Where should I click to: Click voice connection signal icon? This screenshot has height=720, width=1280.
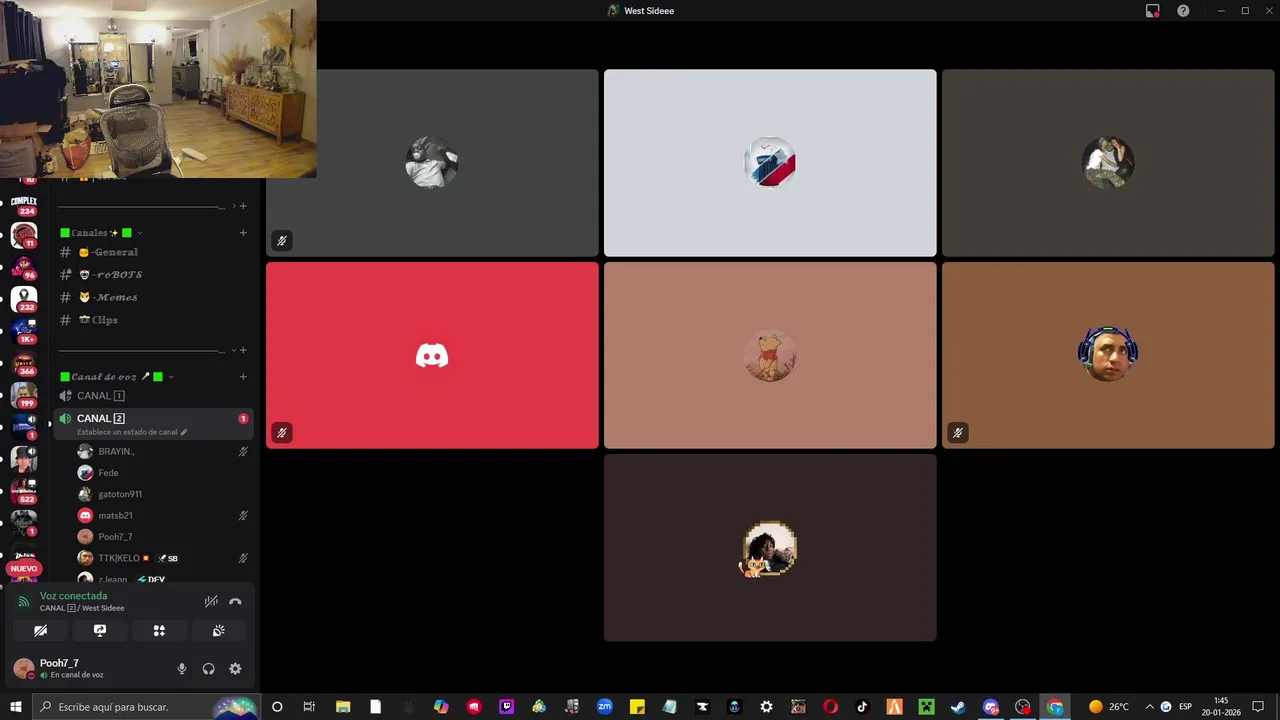click(x=24, y=602)
